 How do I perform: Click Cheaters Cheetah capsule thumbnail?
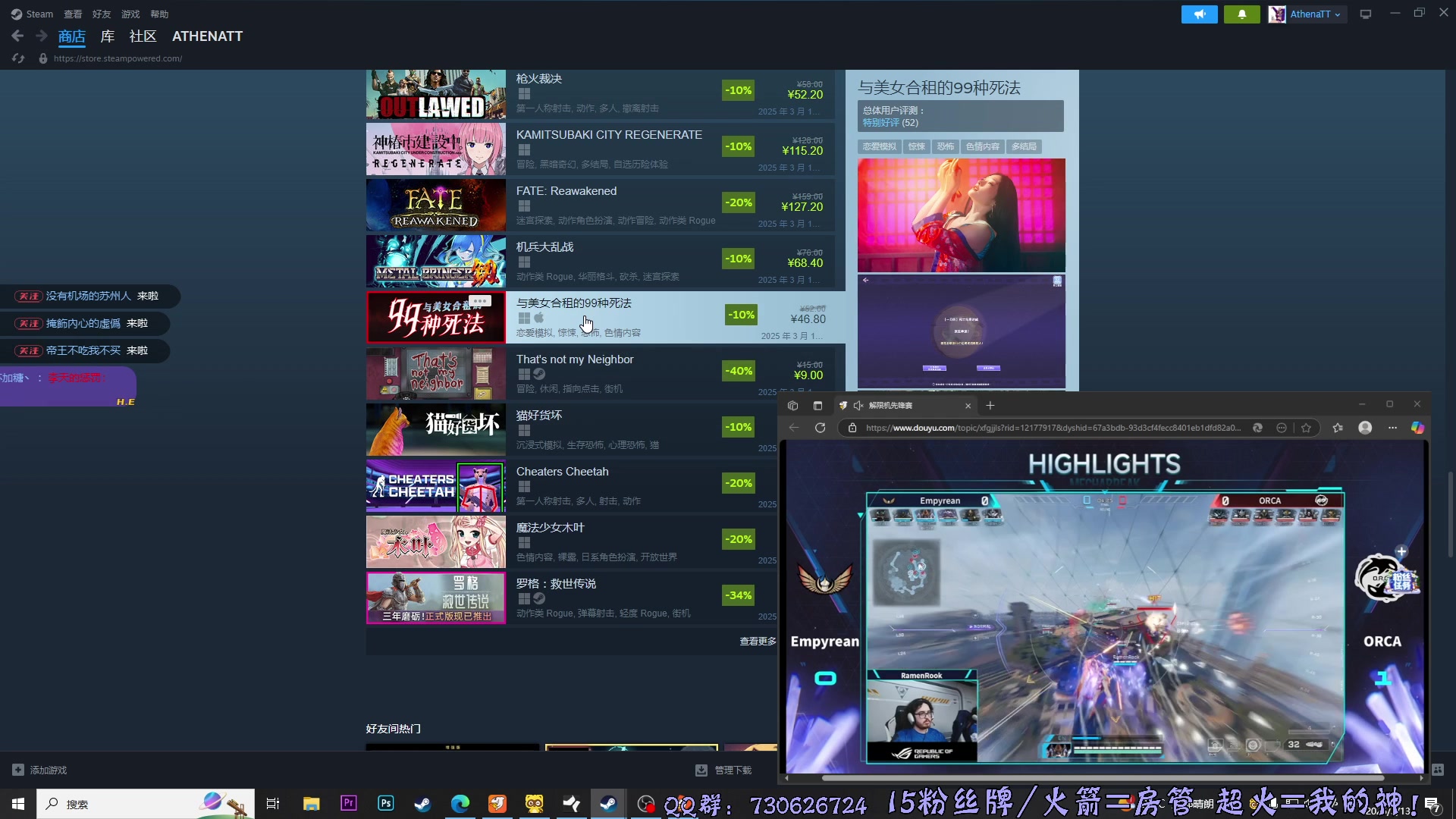click(436, 486)
